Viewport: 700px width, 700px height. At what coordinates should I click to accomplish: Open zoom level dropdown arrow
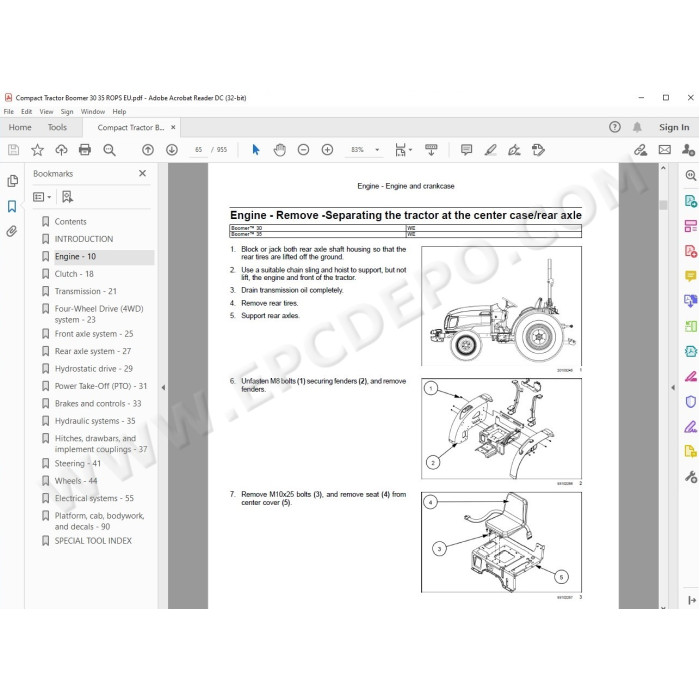pyautogui.click(x=377, y=150)
